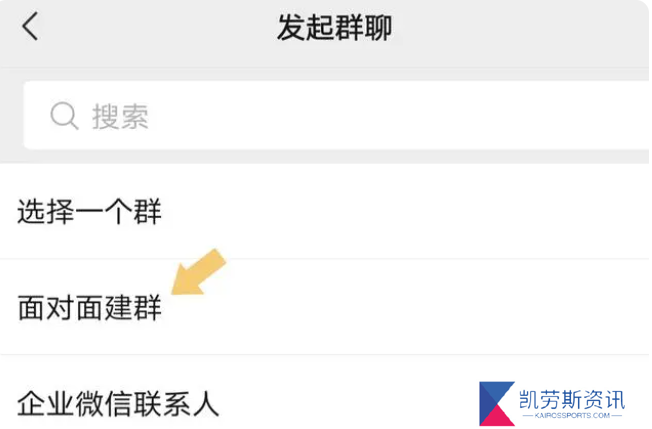Click the KAIROSSPORTS.COM watermark caption
This screenshot has height=429, width=652.
[572, 415]
